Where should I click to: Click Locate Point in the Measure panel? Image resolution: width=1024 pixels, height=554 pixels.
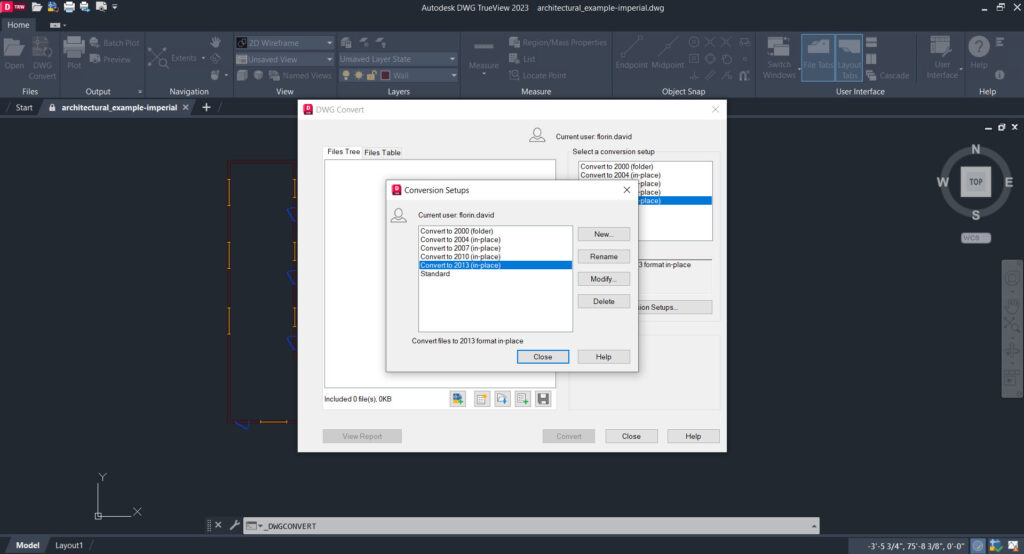pyautogui.click(x=537, y=75)
